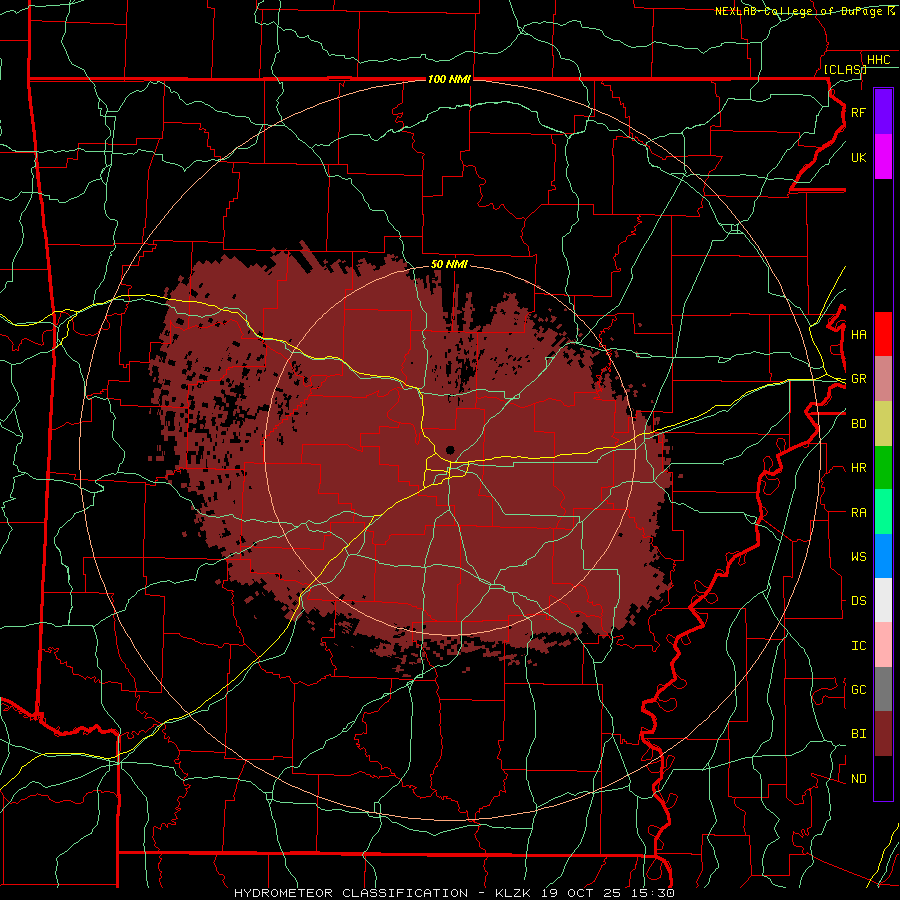Click the 100 NMI range ring label
Image resolution: width=900 pixels, height=900 pixels.
click(449, 79)
